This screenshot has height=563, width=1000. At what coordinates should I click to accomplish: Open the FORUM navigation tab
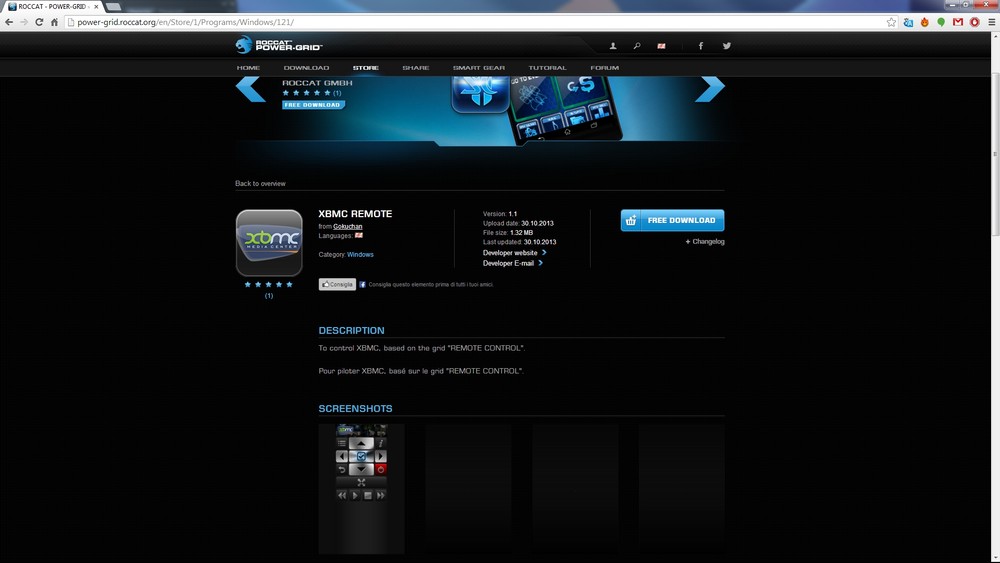coord(604,68)
